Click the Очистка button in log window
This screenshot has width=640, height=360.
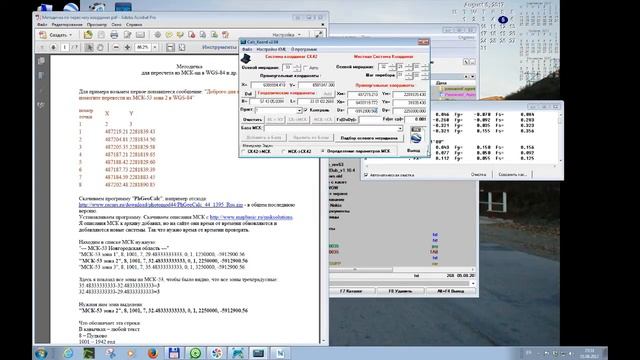(478, 174)
